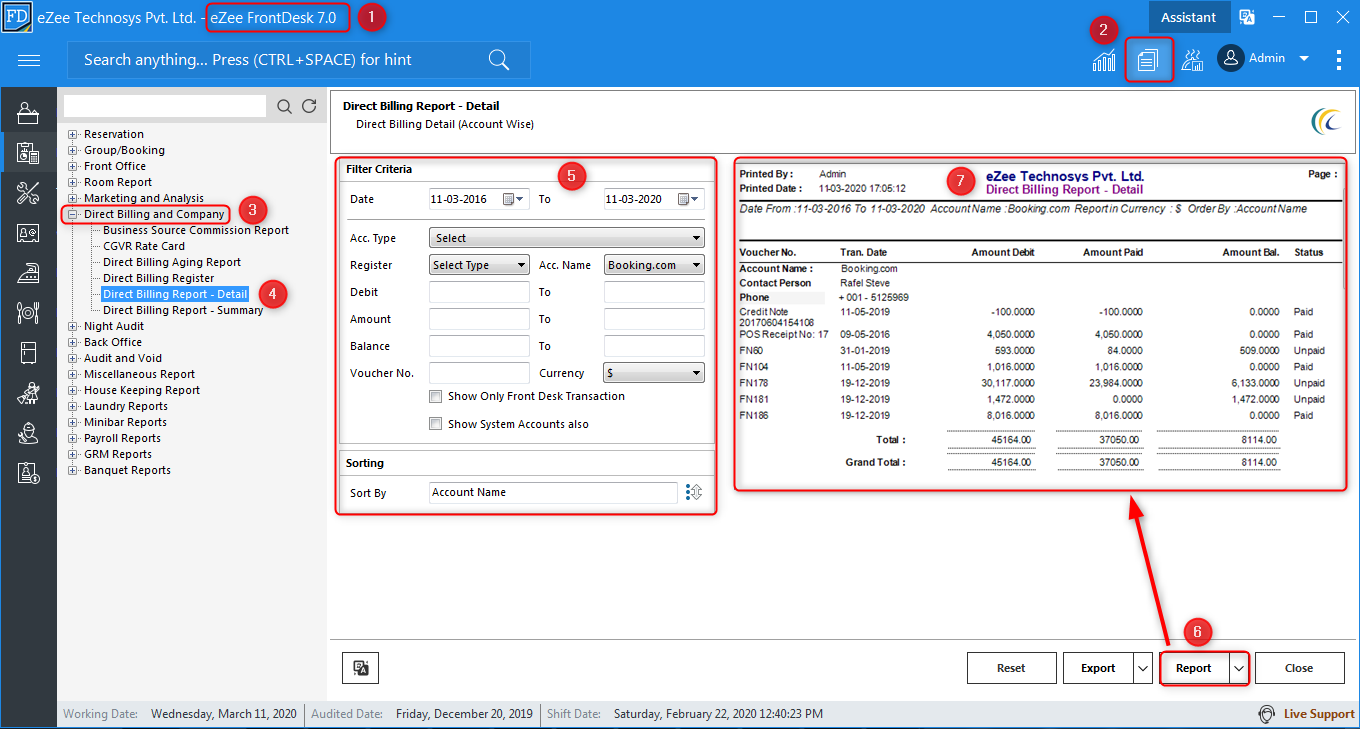The width and height of the screenshot is (1360, 729).
Task: Click the Amount To input field
Action: 654,319
